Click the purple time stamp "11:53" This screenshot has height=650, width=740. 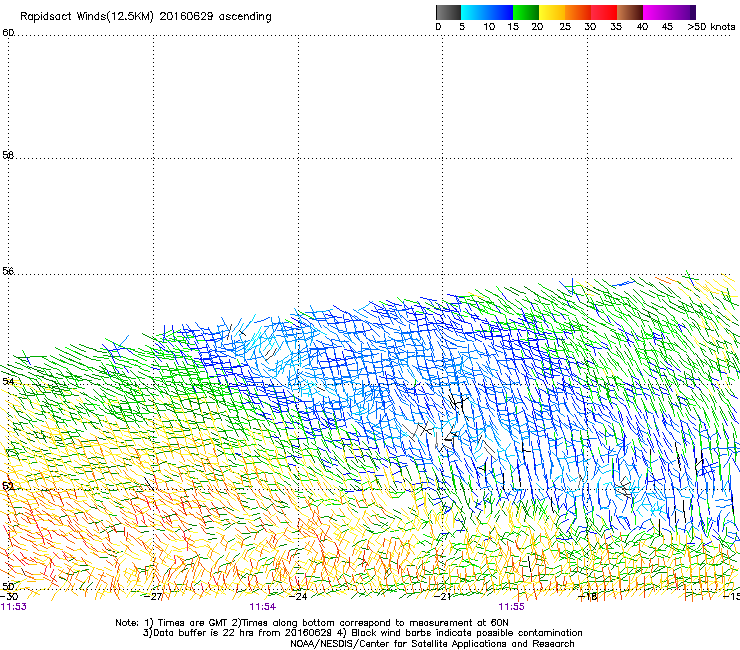tap(14, 607)
